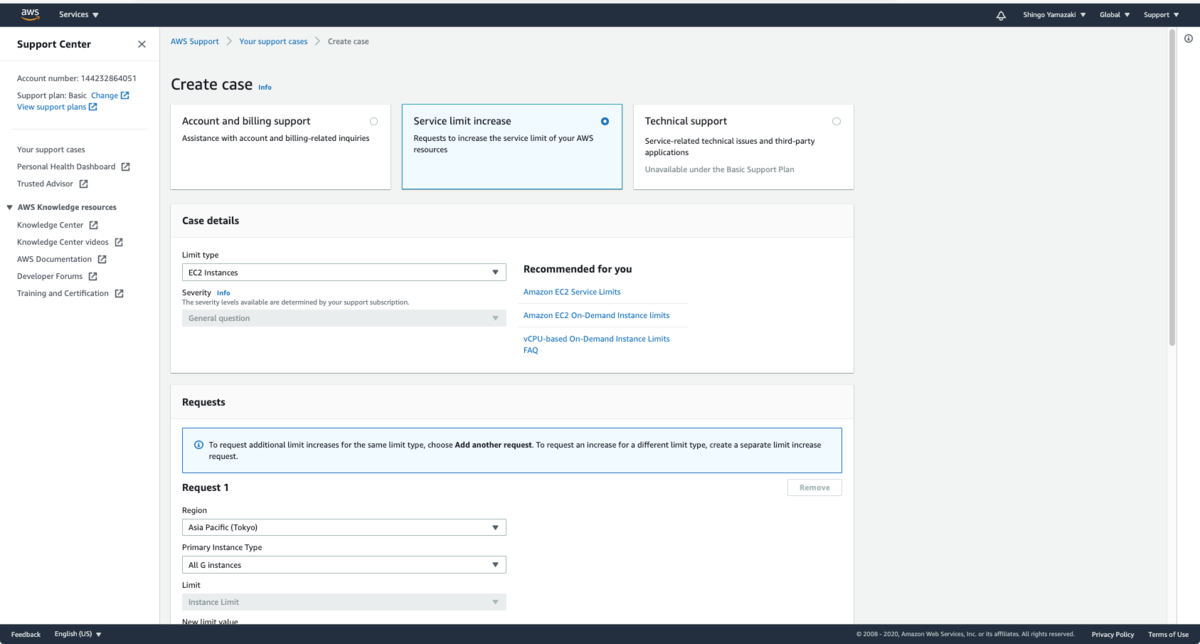Open Severity General question dropdown
The height and width of the screenshot is (644, 1200).
344,318
